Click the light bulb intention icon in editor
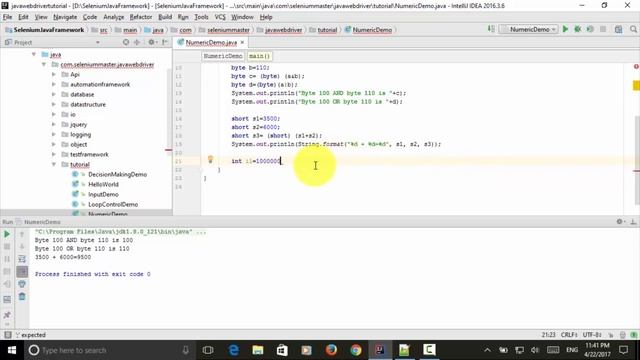The image size is (640, 360). pyautogui.click(x=210, y=160)
